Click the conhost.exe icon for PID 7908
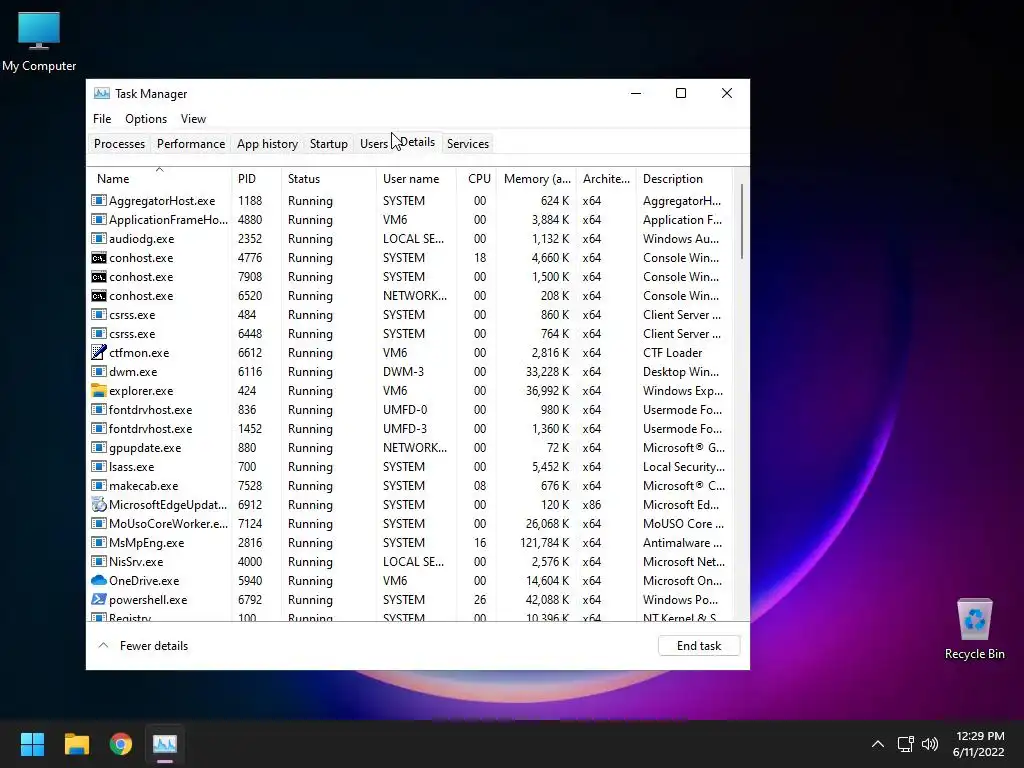The width and height of the screenshot is (1024, 768). tap(99, 277)
